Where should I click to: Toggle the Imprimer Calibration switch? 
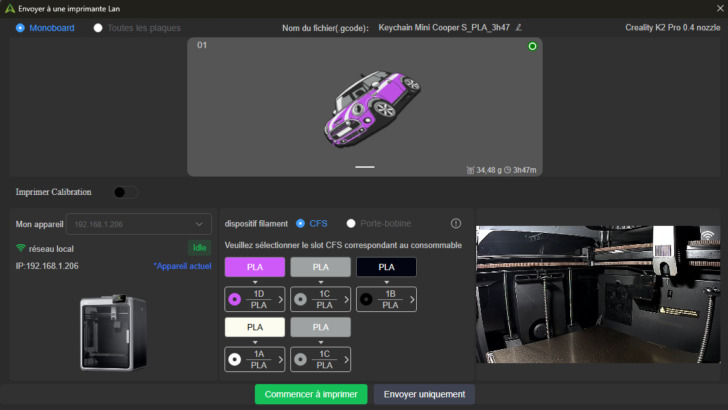125,192
